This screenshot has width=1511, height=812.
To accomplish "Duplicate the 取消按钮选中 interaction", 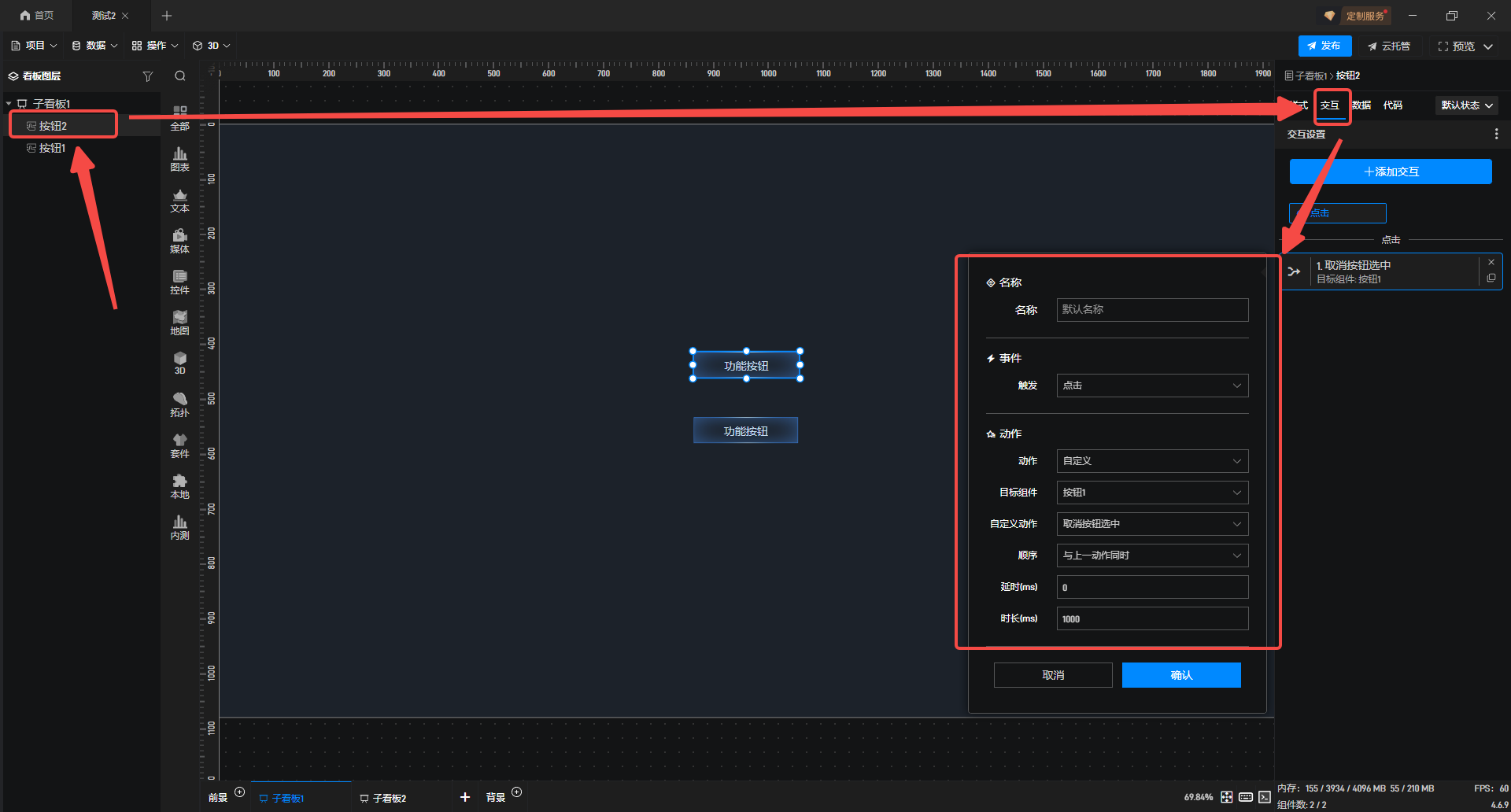I will pos(1491,279).
